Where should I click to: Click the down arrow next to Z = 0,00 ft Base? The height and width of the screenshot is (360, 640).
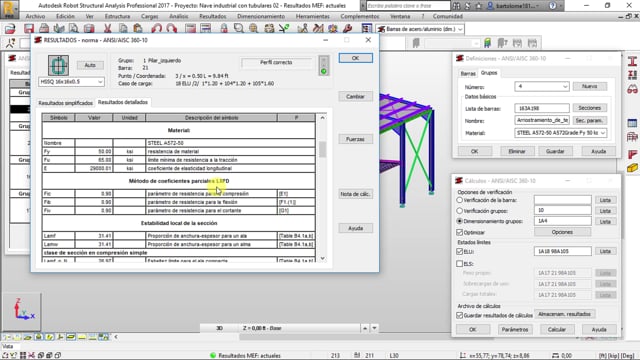tap(374, 328)
